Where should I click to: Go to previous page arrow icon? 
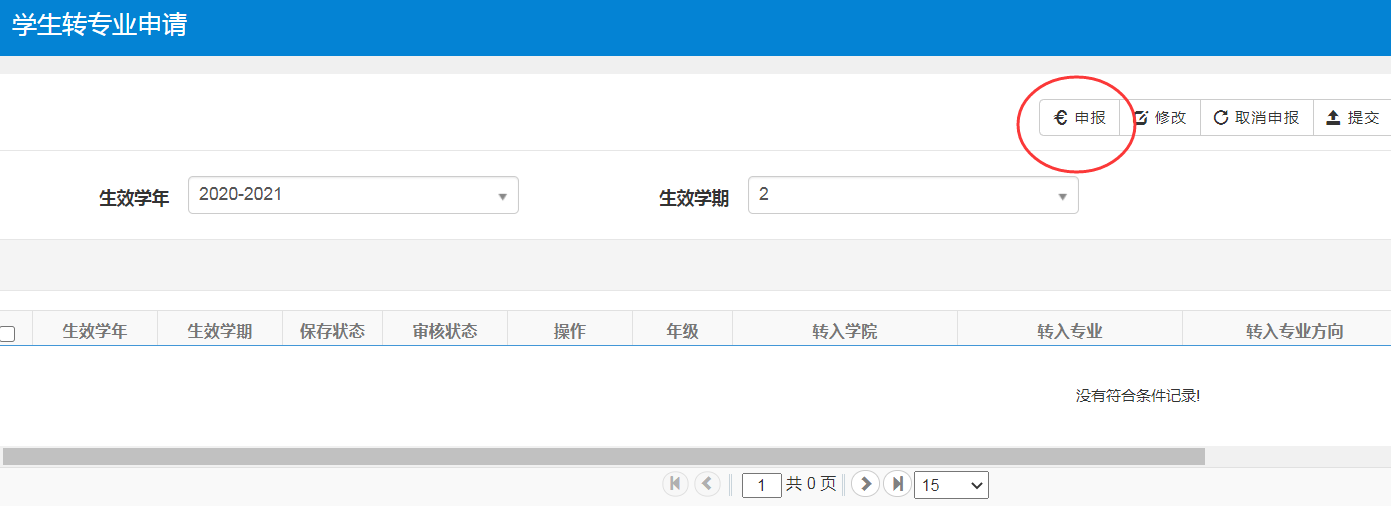tap(707, 484)
